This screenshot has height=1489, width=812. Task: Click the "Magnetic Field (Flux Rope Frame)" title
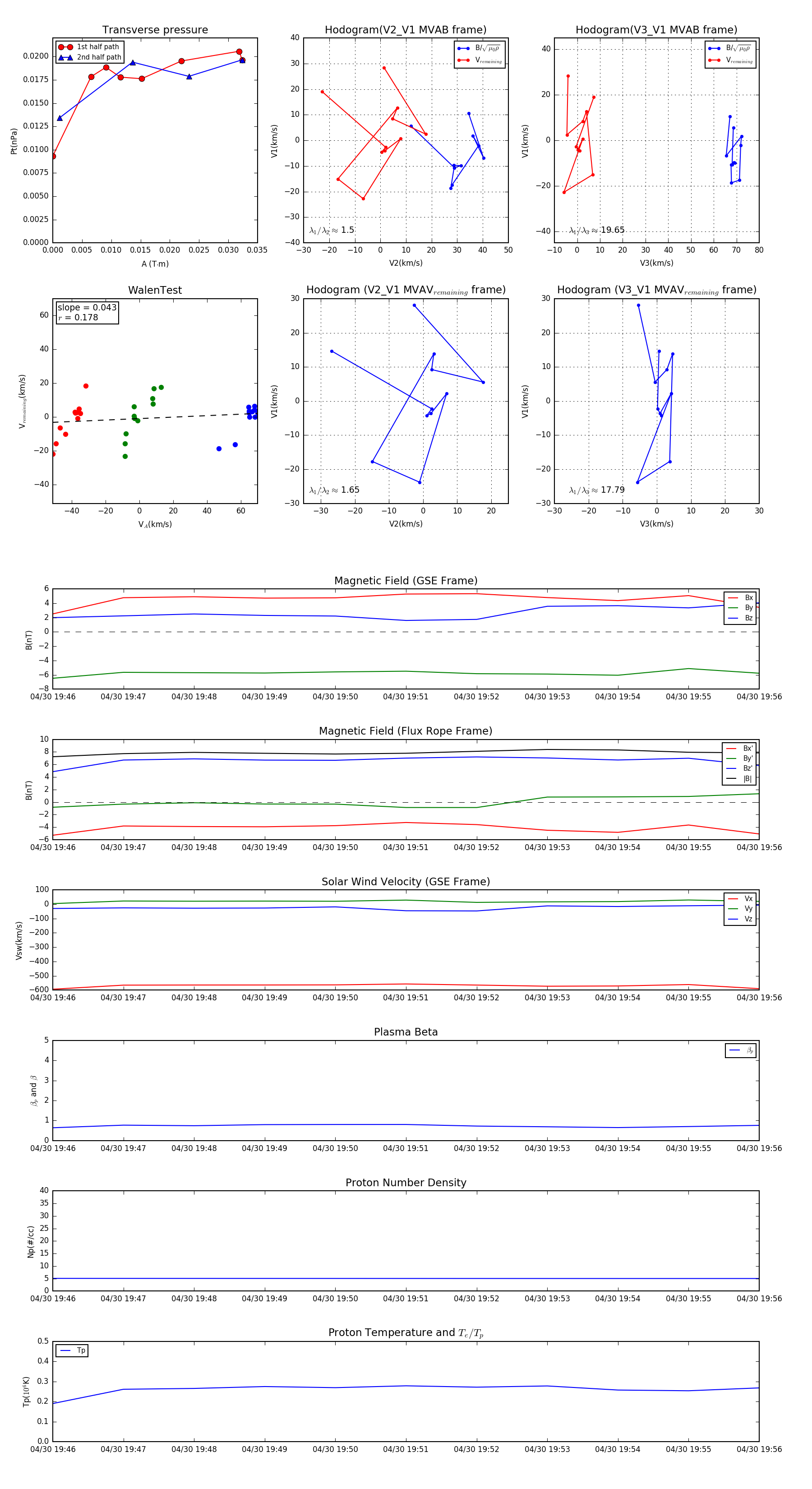click(406, 731)
